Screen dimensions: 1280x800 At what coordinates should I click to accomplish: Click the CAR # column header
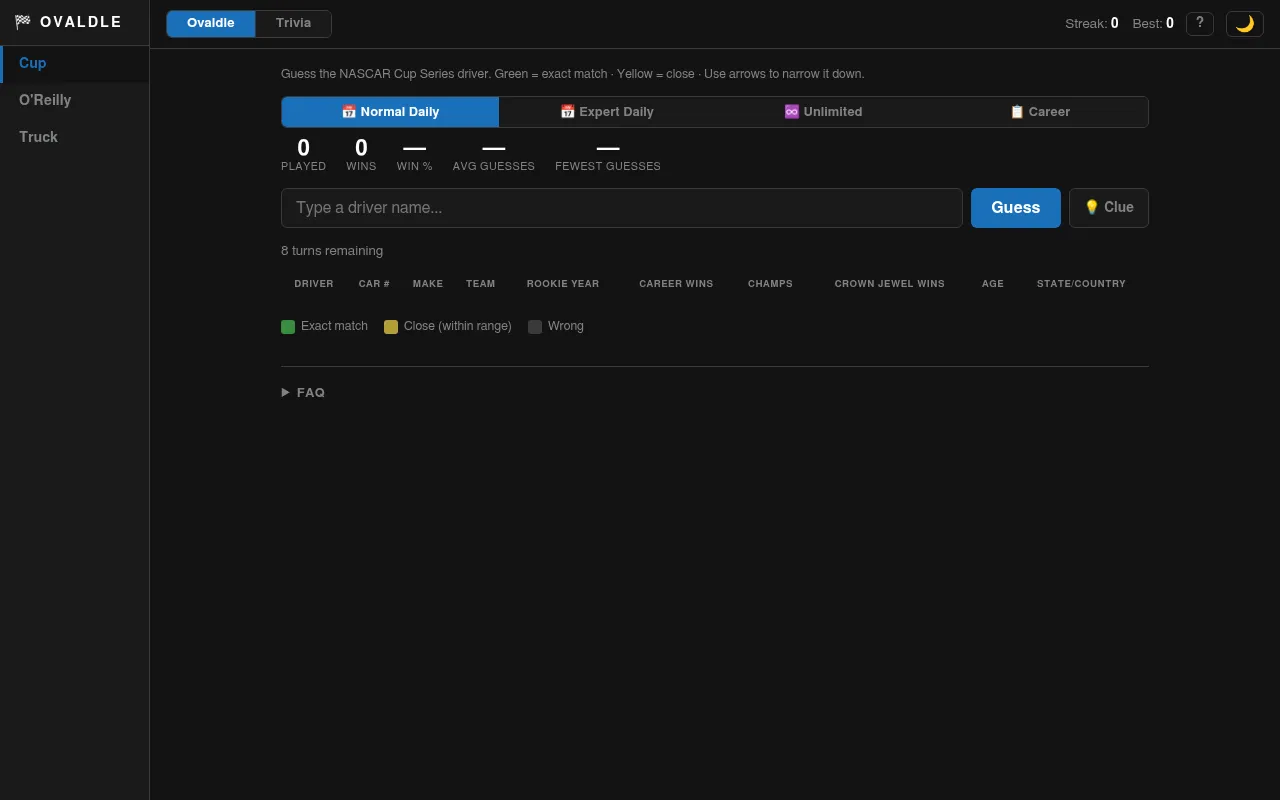(x=374, y=284)
